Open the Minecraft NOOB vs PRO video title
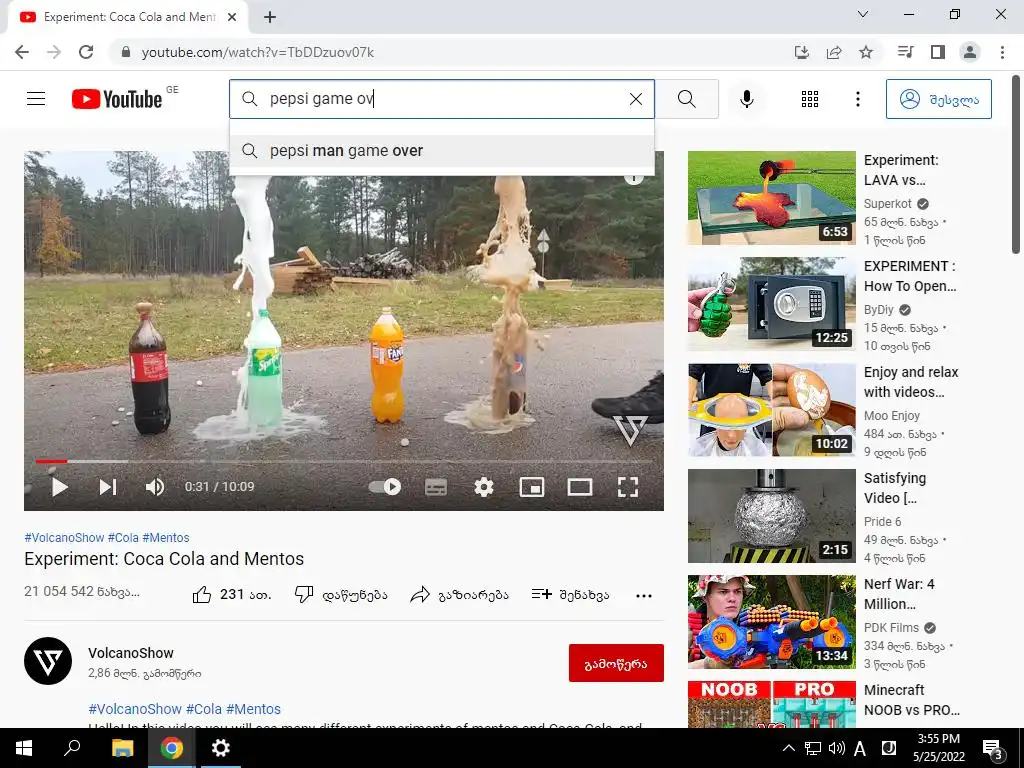 912,700
